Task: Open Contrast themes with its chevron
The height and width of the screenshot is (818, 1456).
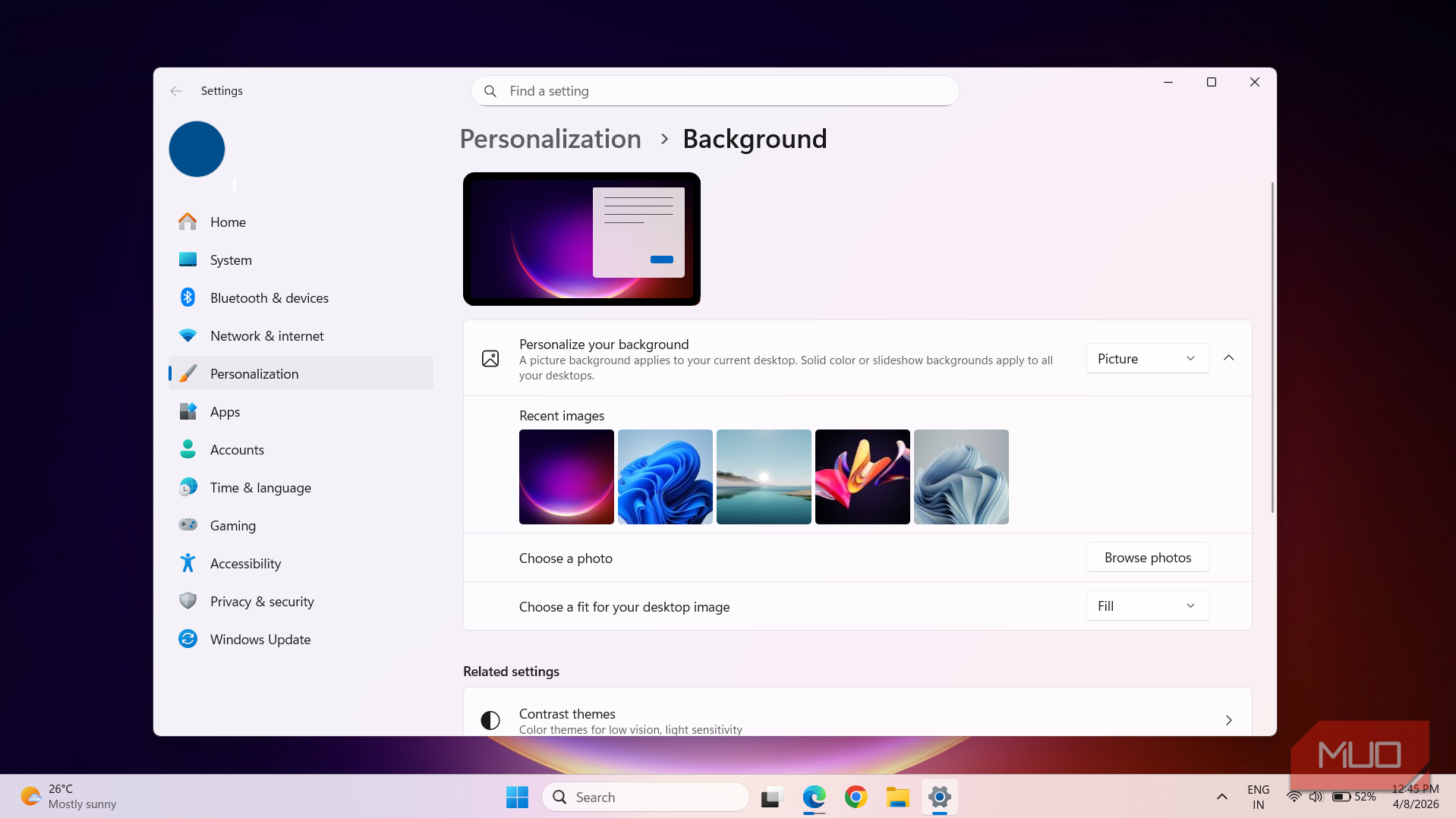Action: point(1228,720)
